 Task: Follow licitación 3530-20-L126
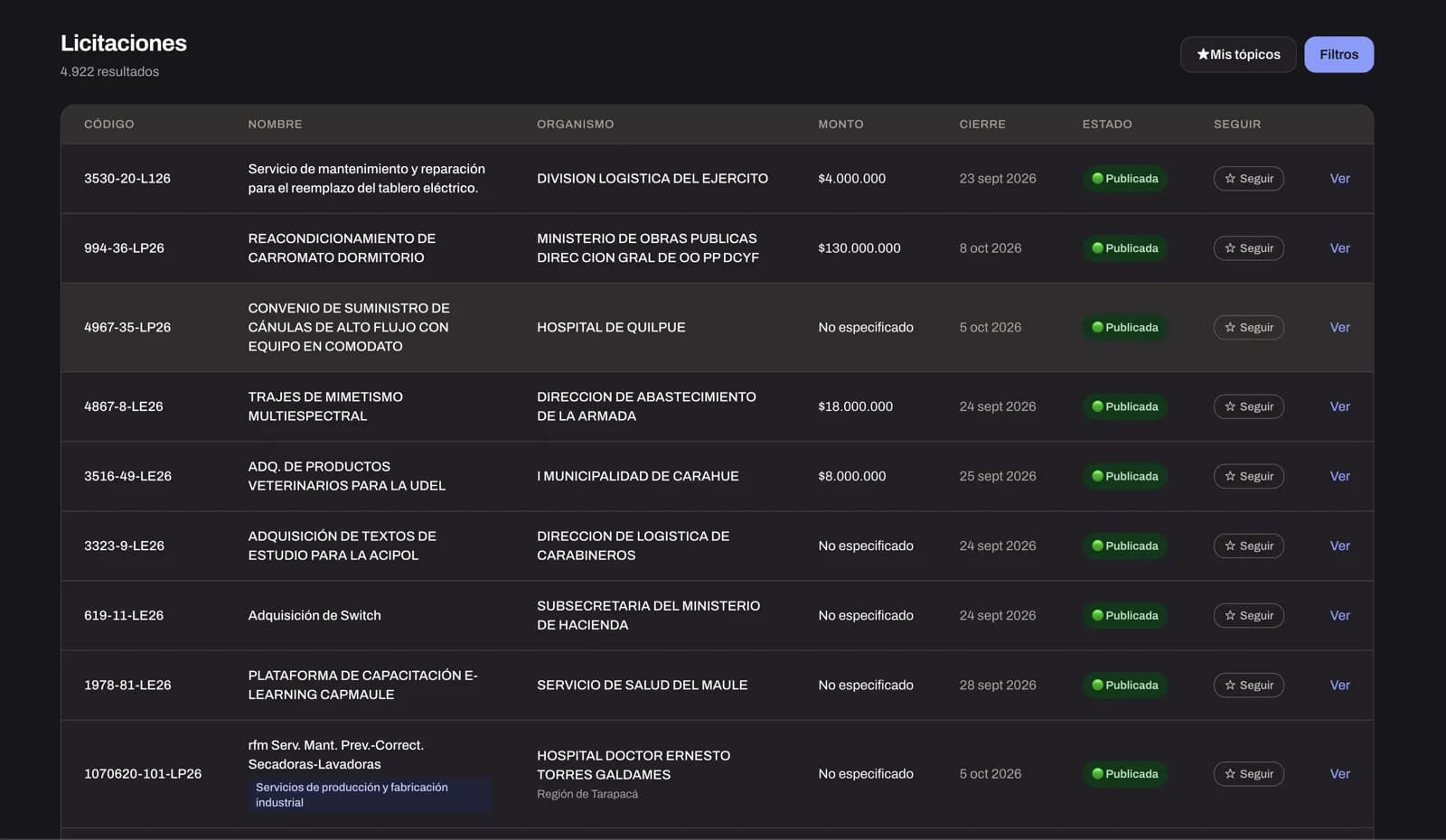click(1248, 179)
